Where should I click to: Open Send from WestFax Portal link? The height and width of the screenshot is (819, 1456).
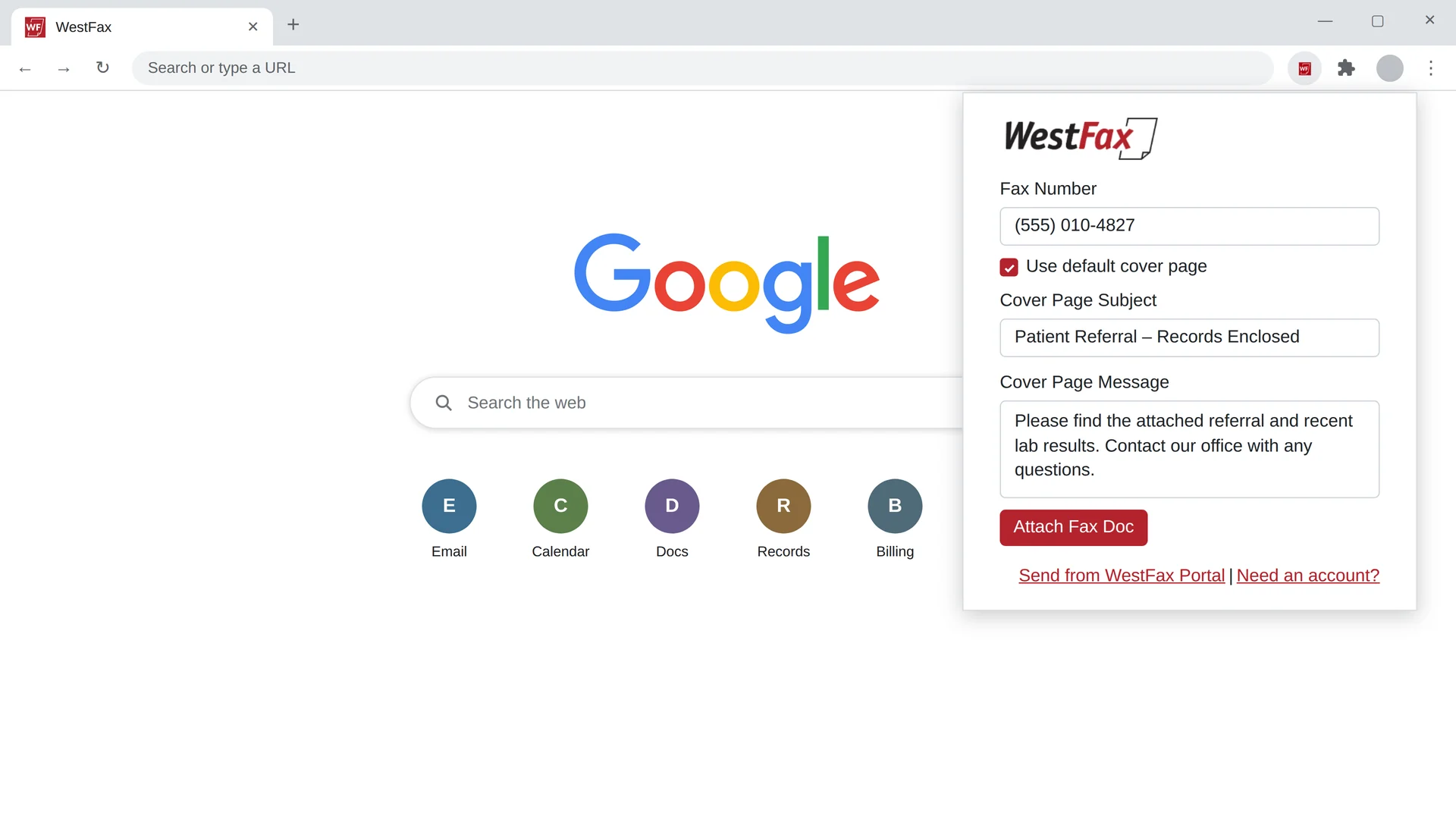[1122, 576]
